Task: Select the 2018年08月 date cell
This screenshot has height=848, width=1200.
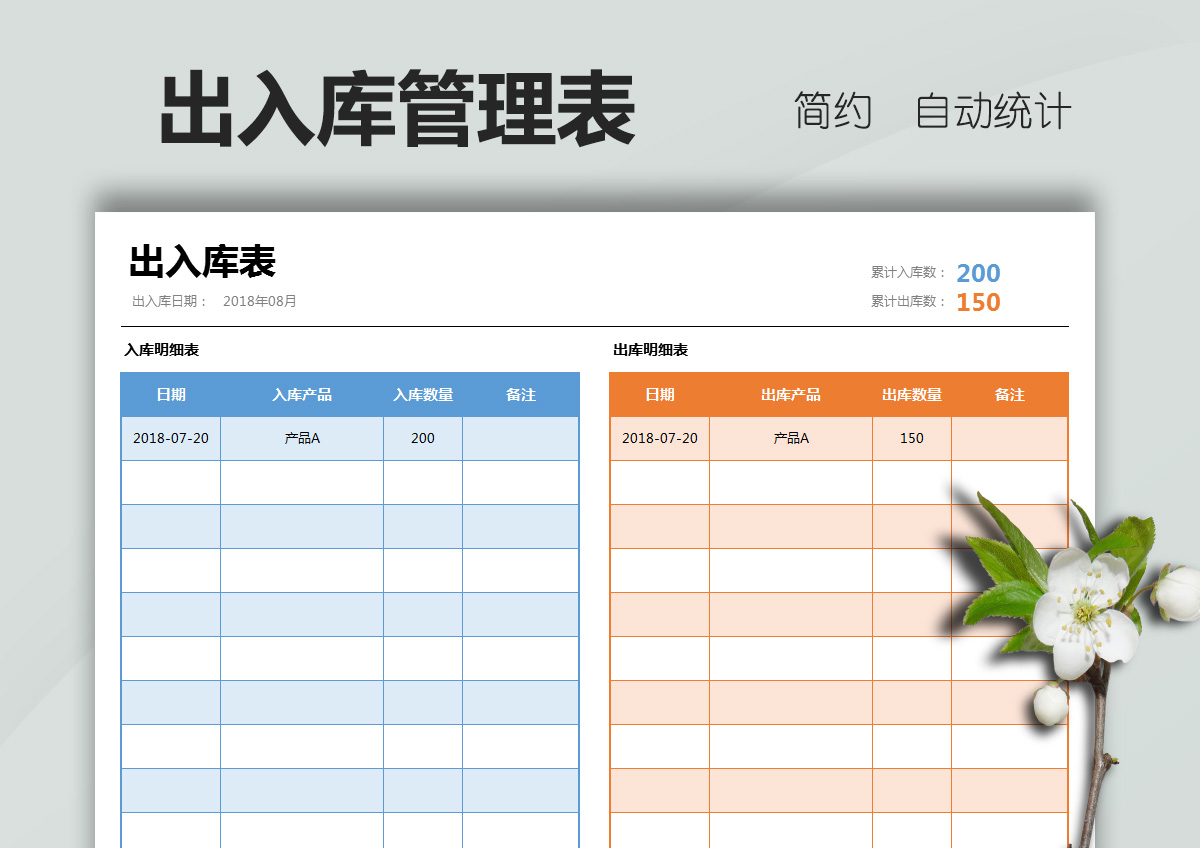Action: (259, 301)
